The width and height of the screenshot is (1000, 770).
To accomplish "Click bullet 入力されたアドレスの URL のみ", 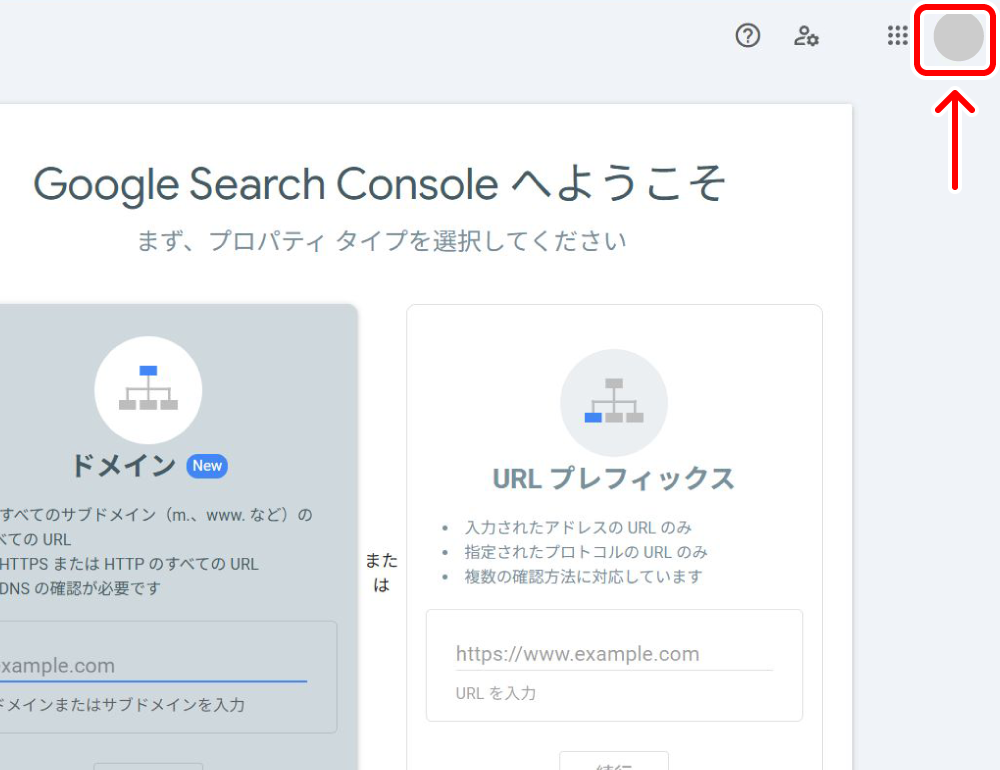I will (x=578, y=527).
